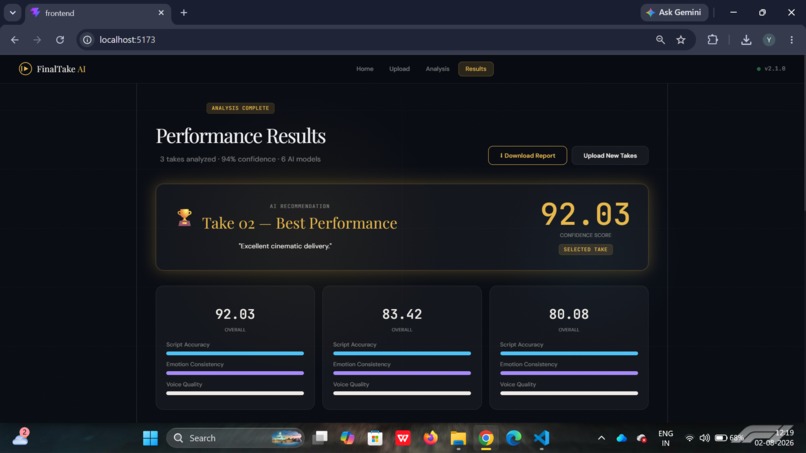Show hidden system tray icons

click(601, 438)
